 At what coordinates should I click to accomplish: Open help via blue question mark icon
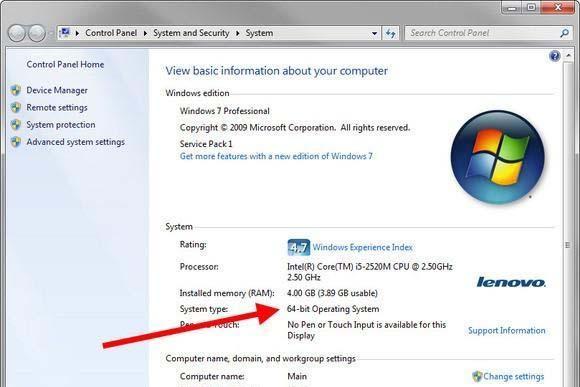pyautogui.click(x=554, y=56)
